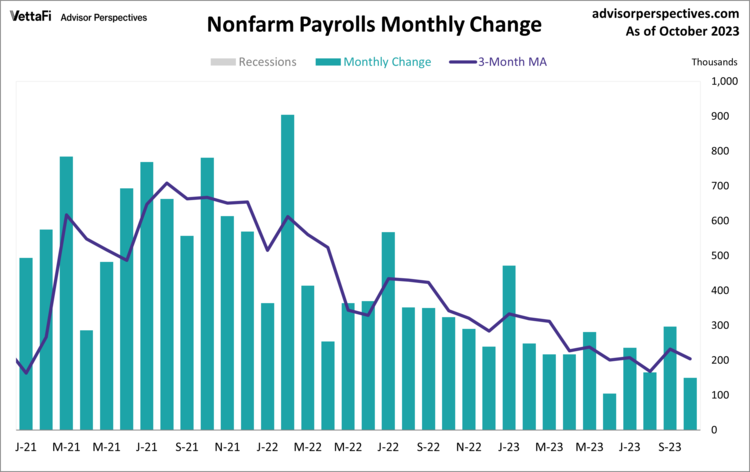Click the first teal bar at left
Viewport: 750px width, 472px height.
26,343
